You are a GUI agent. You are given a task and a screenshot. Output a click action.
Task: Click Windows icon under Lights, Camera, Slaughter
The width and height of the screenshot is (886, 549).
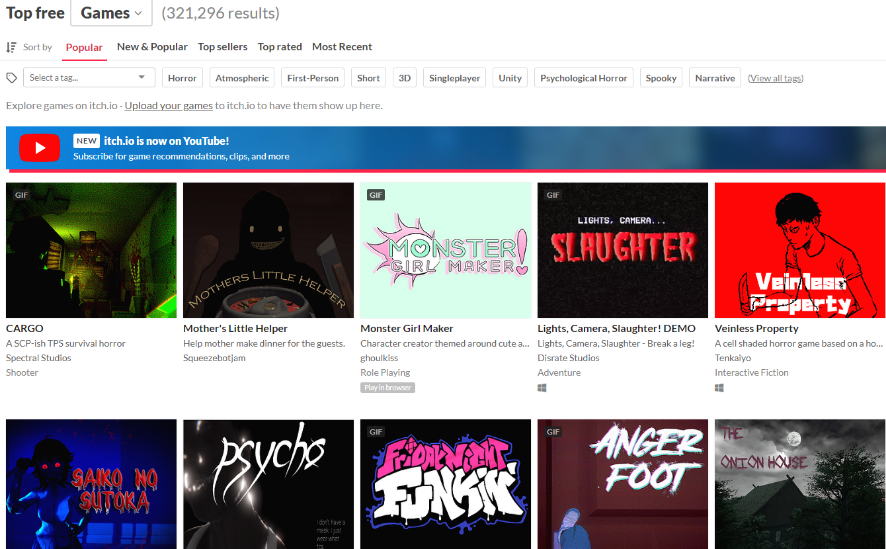pos(542,388)
